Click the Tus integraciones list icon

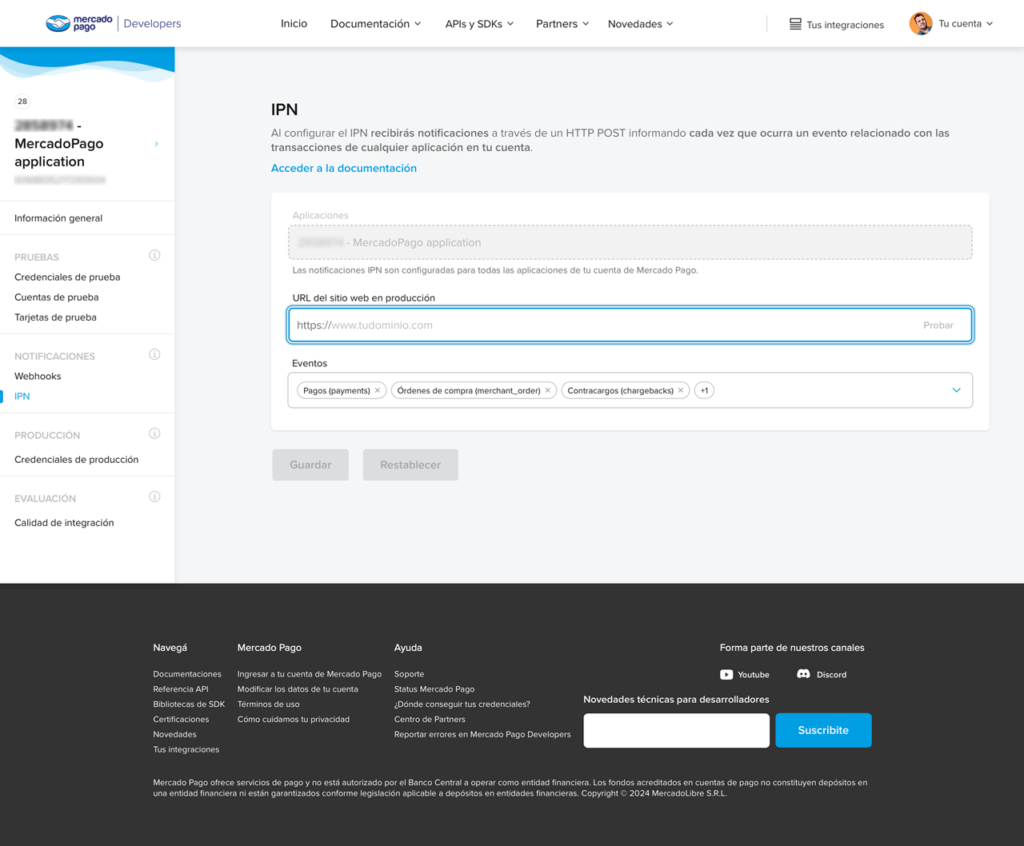point(795,24)
